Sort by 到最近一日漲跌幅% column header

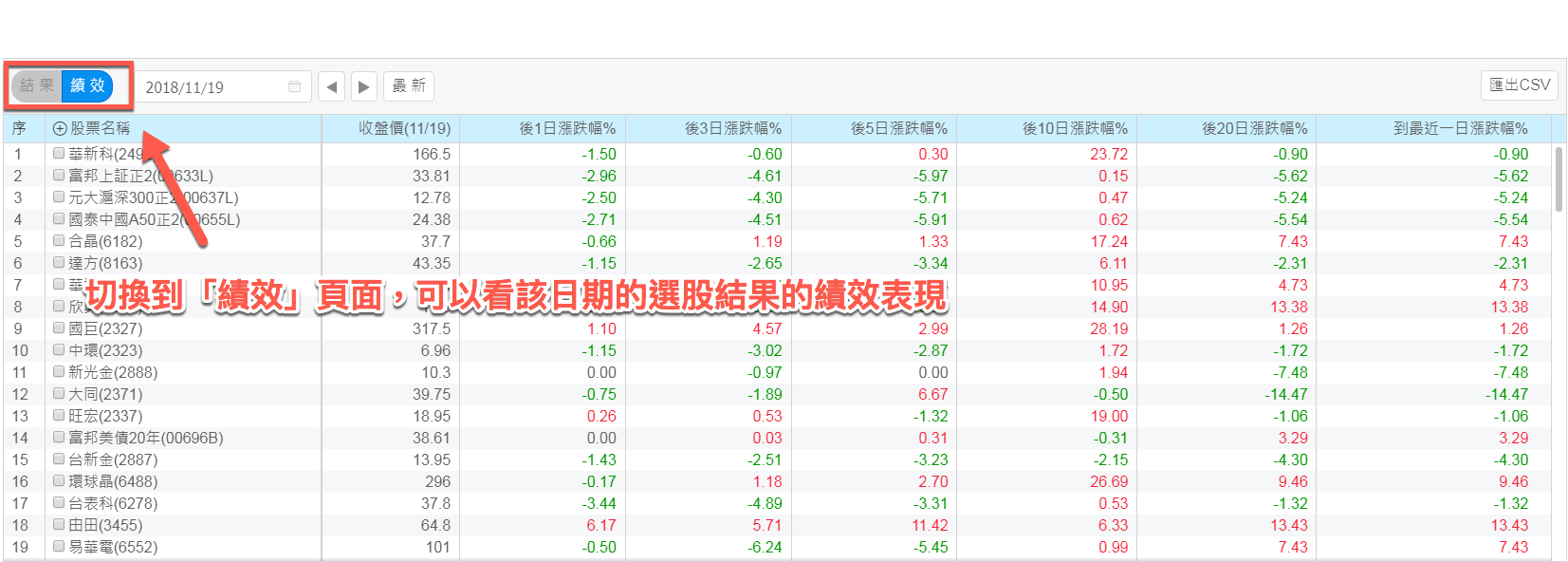click(x=1433, y=129)
